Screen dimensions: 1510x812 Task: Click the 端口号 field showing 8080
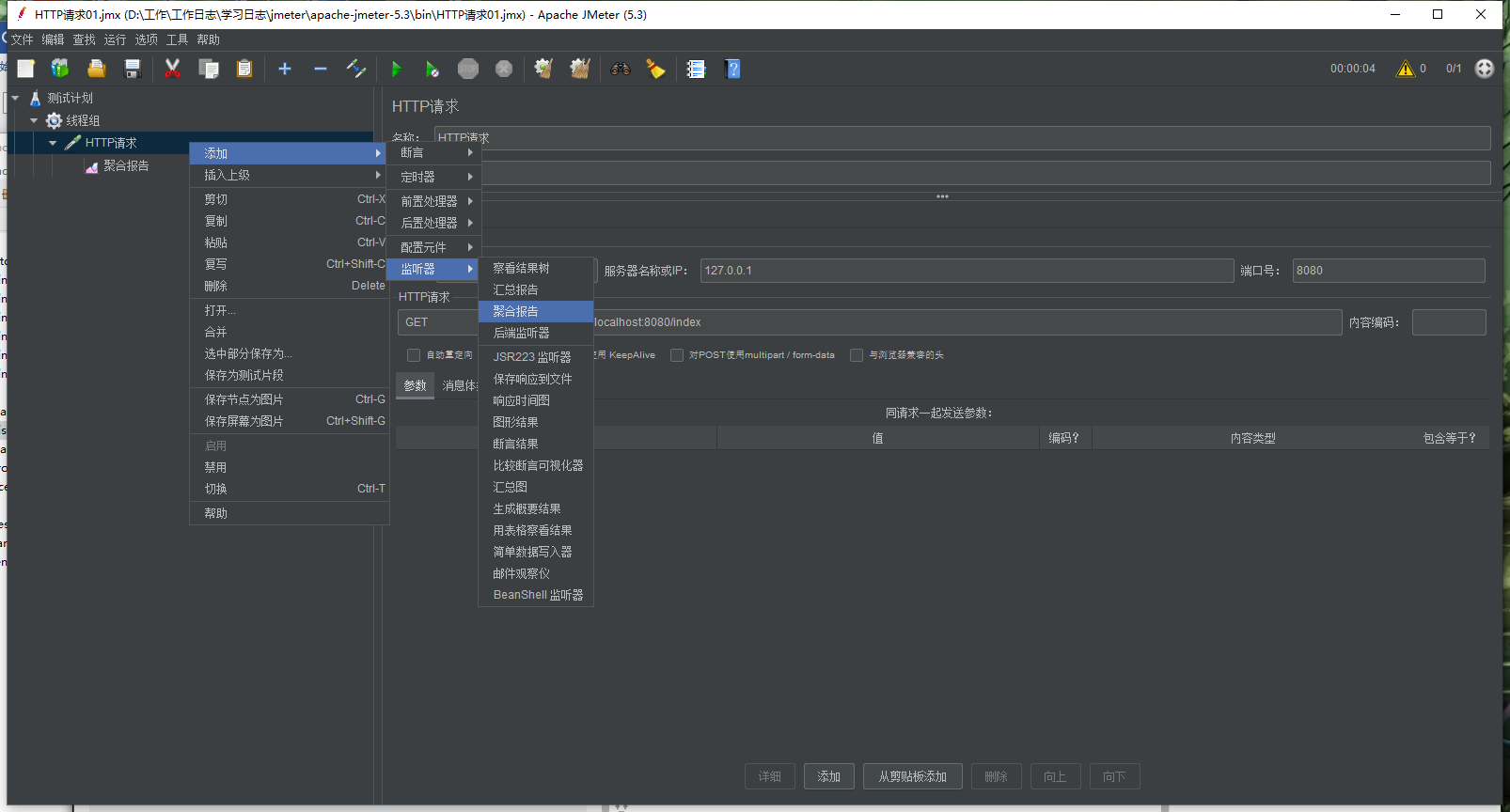pos(1389,271)
